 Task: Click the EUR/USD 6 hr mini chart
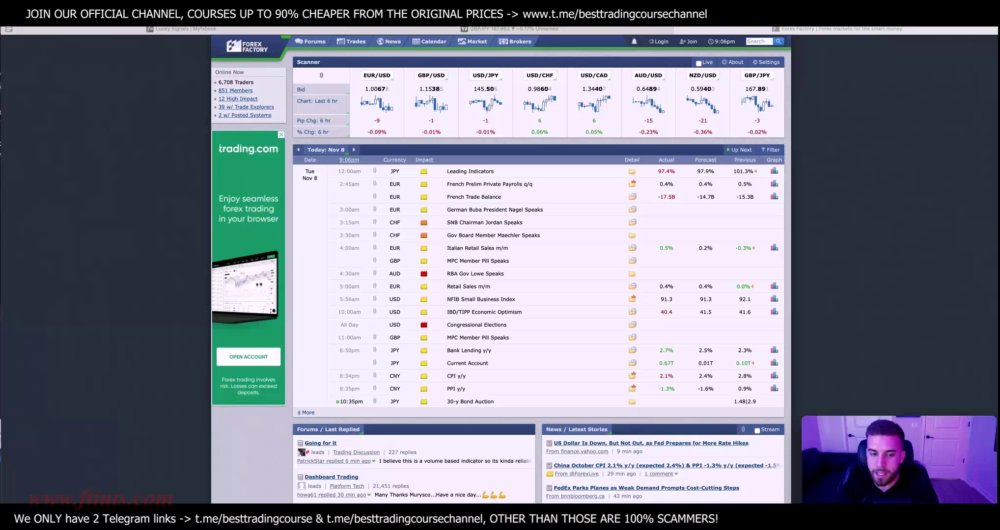(376, 103)
